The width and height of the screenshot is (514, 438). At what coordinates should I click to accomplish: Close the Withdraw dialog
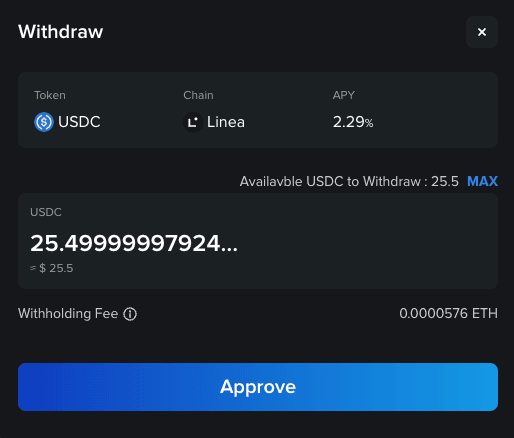click(x=482, y=32)
